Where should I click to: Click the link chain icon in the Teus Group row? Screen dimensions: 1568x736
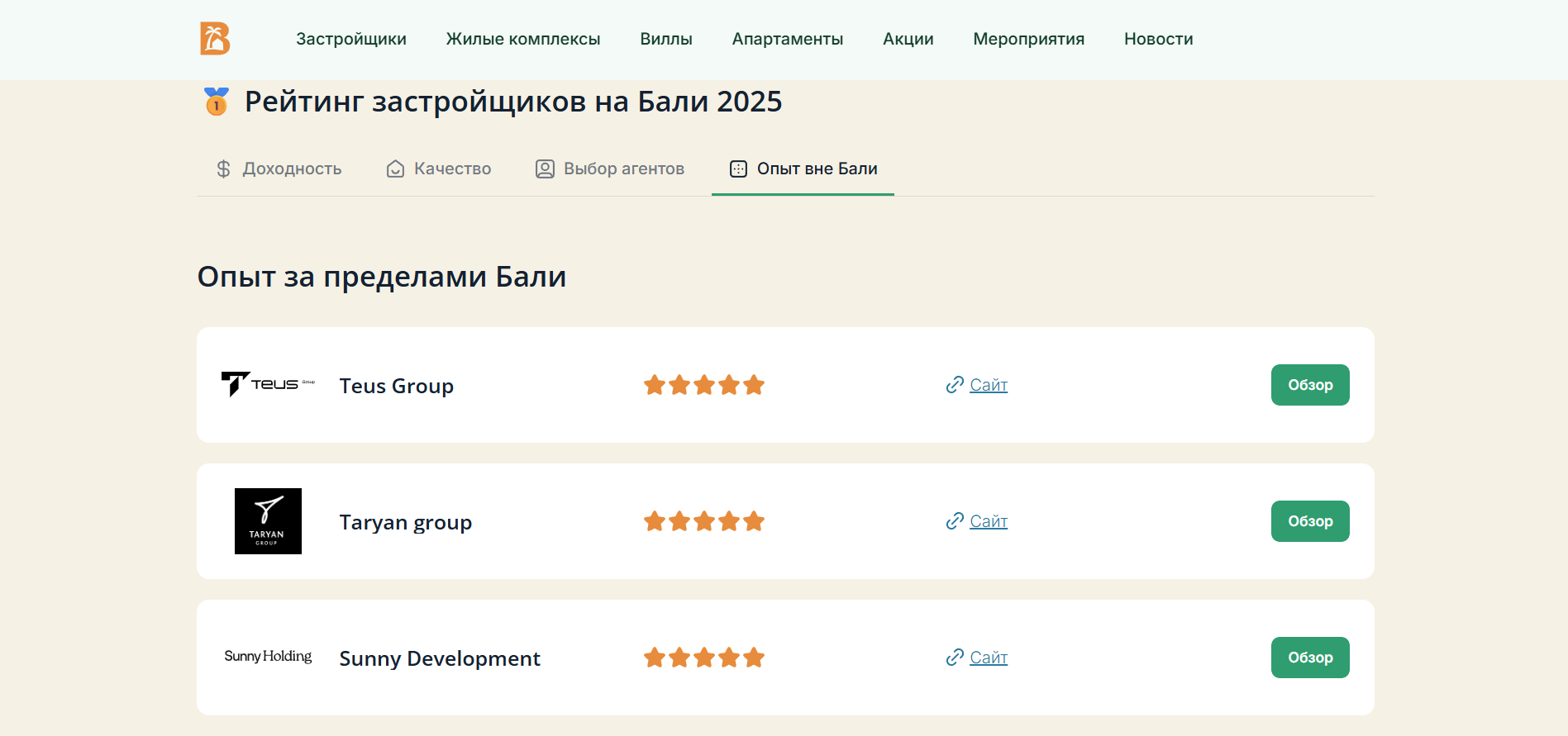[955, 385]
